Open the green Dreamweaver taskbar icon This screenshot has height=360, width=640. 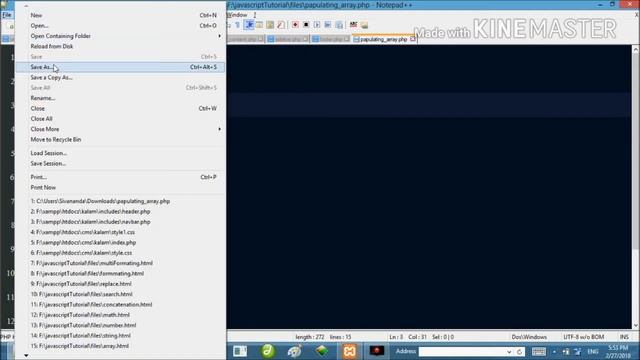pyautogui.click(x=268, y=351)
